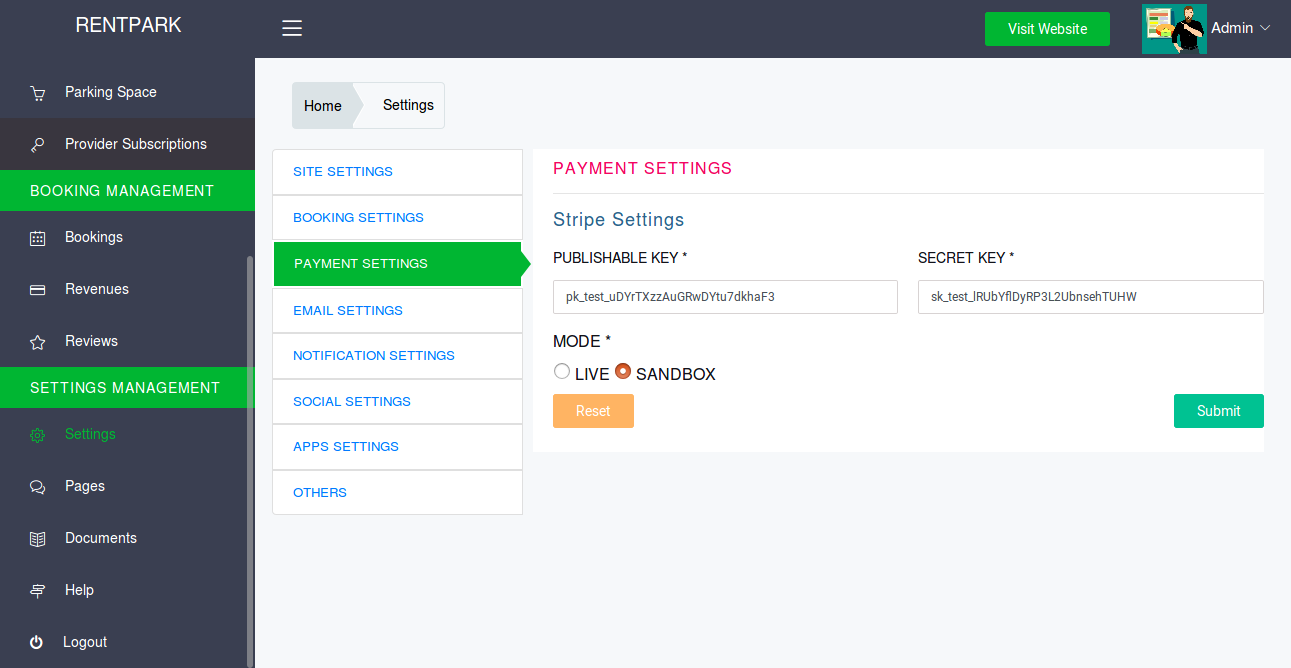The height and width of the screenshot is (668, 1291).
Task: Click the Stripe Settings heading
Action: (x=618, y=220)
